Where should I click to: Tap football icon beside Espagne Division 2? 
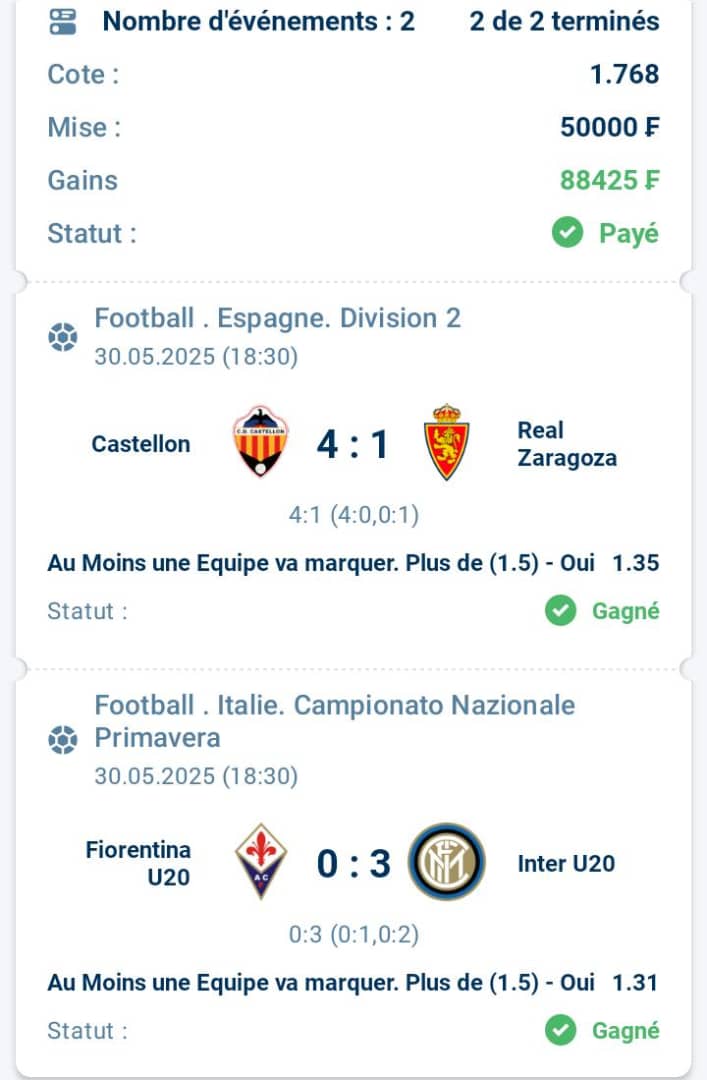[x=63, y=338]
